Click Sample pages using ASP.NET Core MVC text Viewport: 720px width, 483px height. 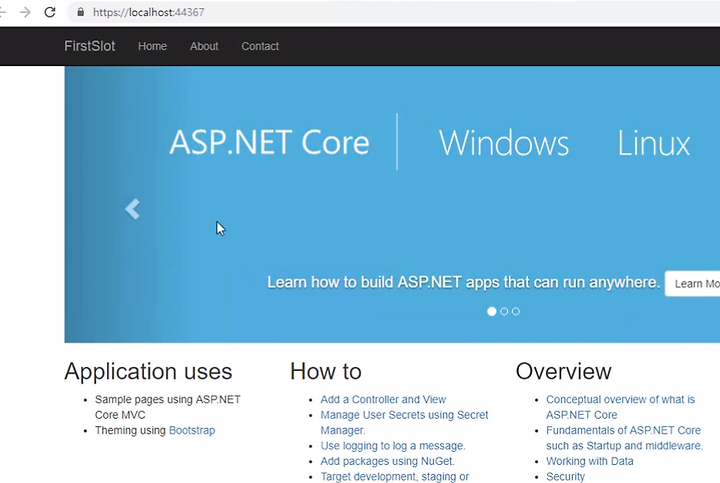168,407
